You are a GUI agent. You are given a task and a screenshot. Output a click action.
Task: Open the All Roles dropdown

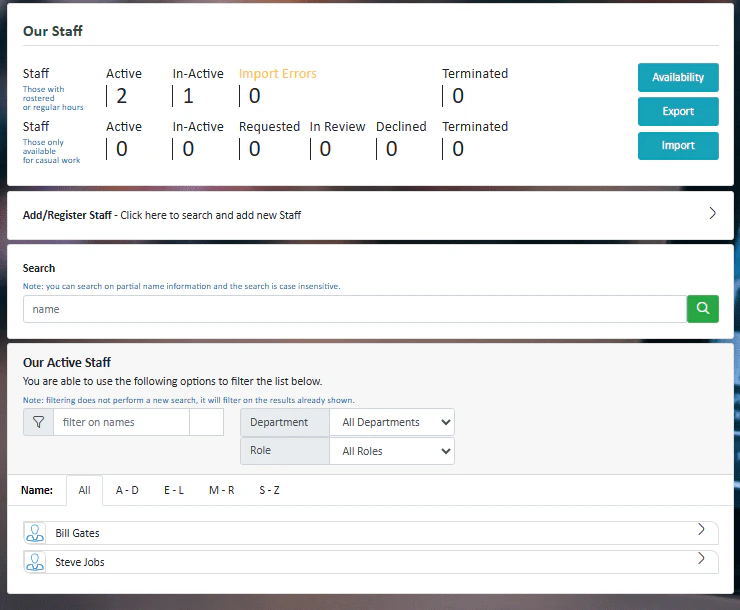click(392, 451)
